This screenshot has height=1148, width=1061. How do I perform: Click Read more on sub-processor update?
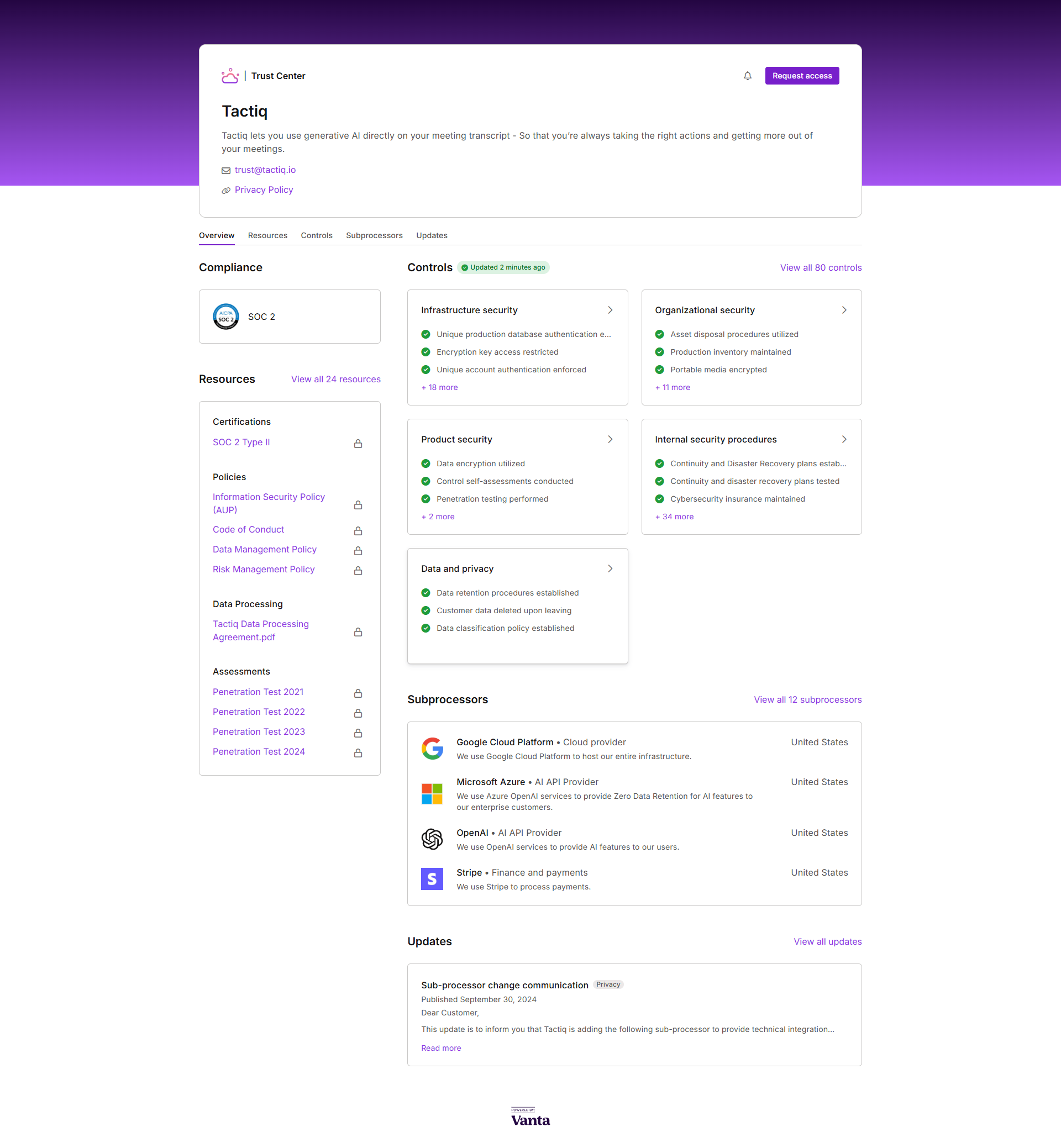click(x=440, y=1048)
